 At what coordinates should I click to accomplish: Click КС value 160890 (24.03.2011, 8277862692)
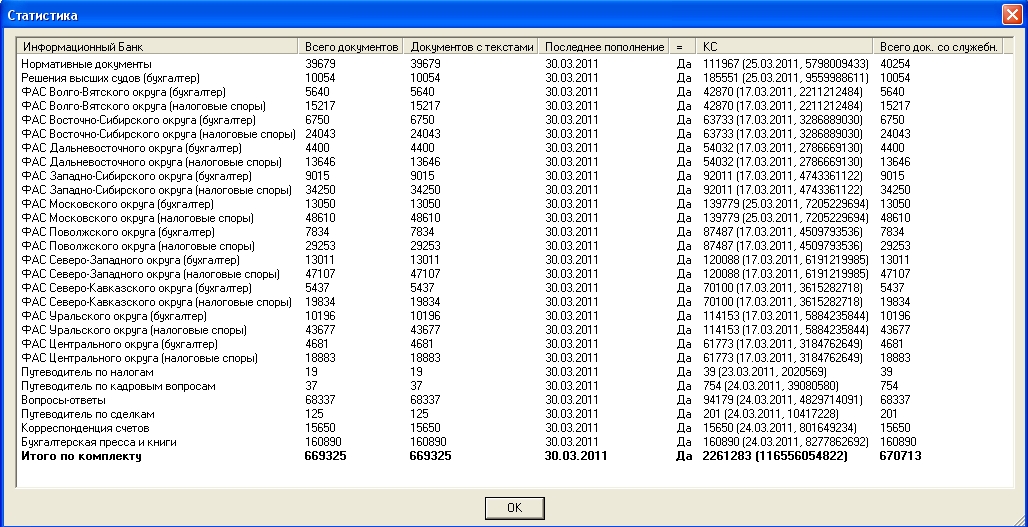pyautogui.click(x=785, y=442)
